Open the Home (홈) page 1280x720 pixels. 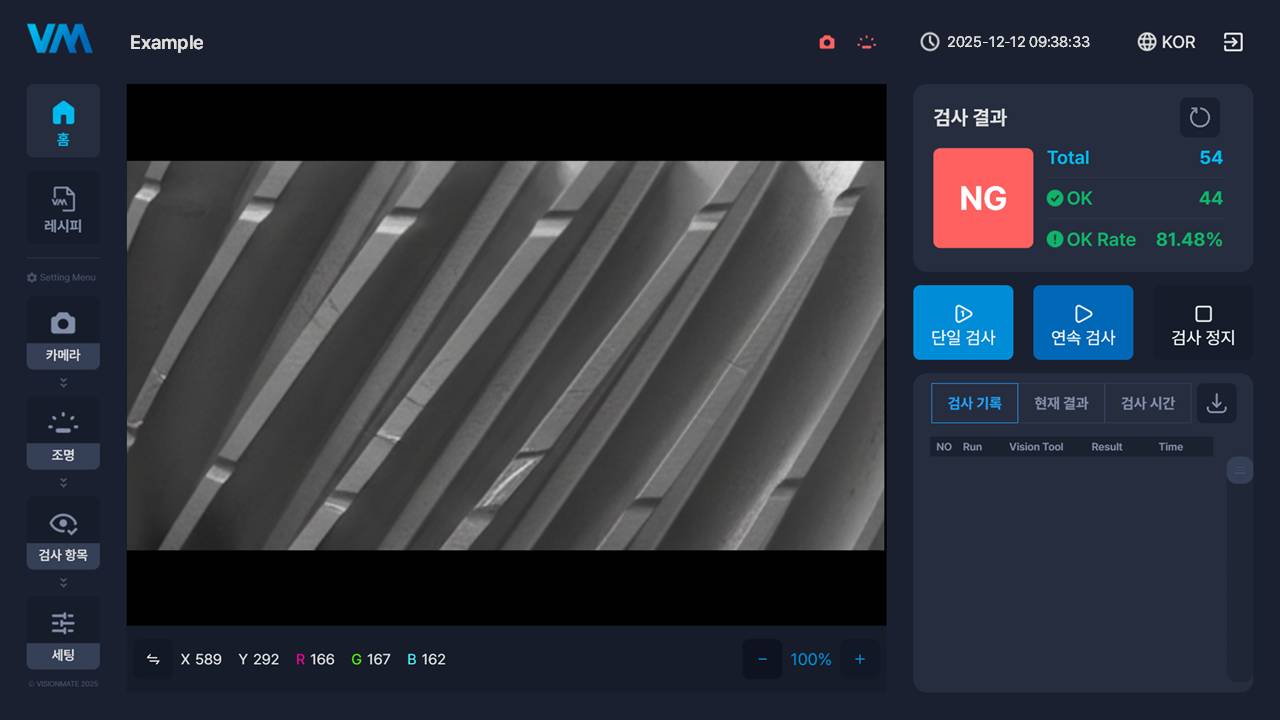63,121
